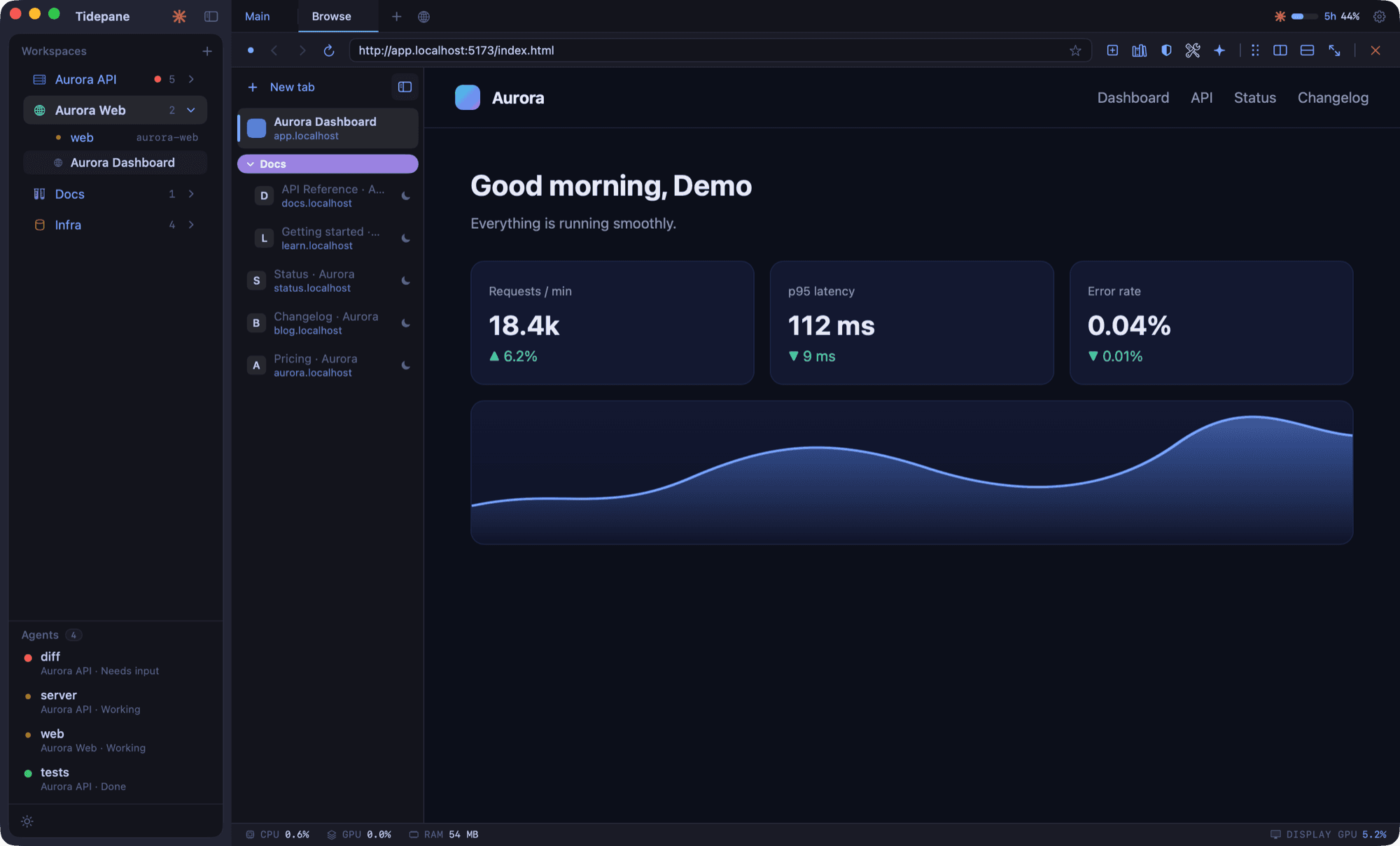Image resolution: width=1400 pixels, height=846 pixels.
Task: Expand the pane with the diagonal arrows icon
Action: pyautogui.click(x=1334, y=50)
